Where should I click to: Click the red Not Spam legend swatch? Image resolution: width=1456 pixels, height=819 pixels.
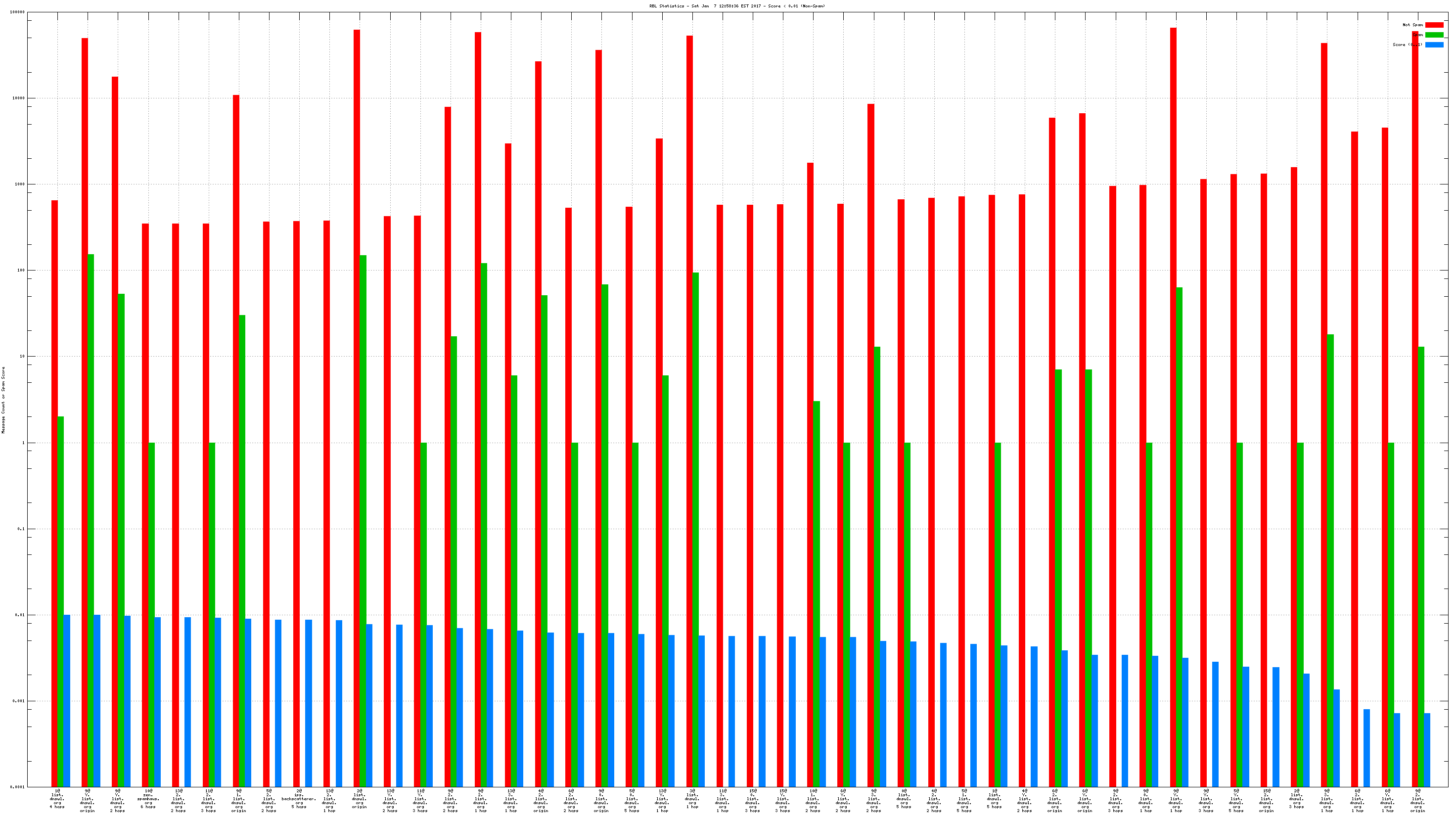pos(1434,25)
